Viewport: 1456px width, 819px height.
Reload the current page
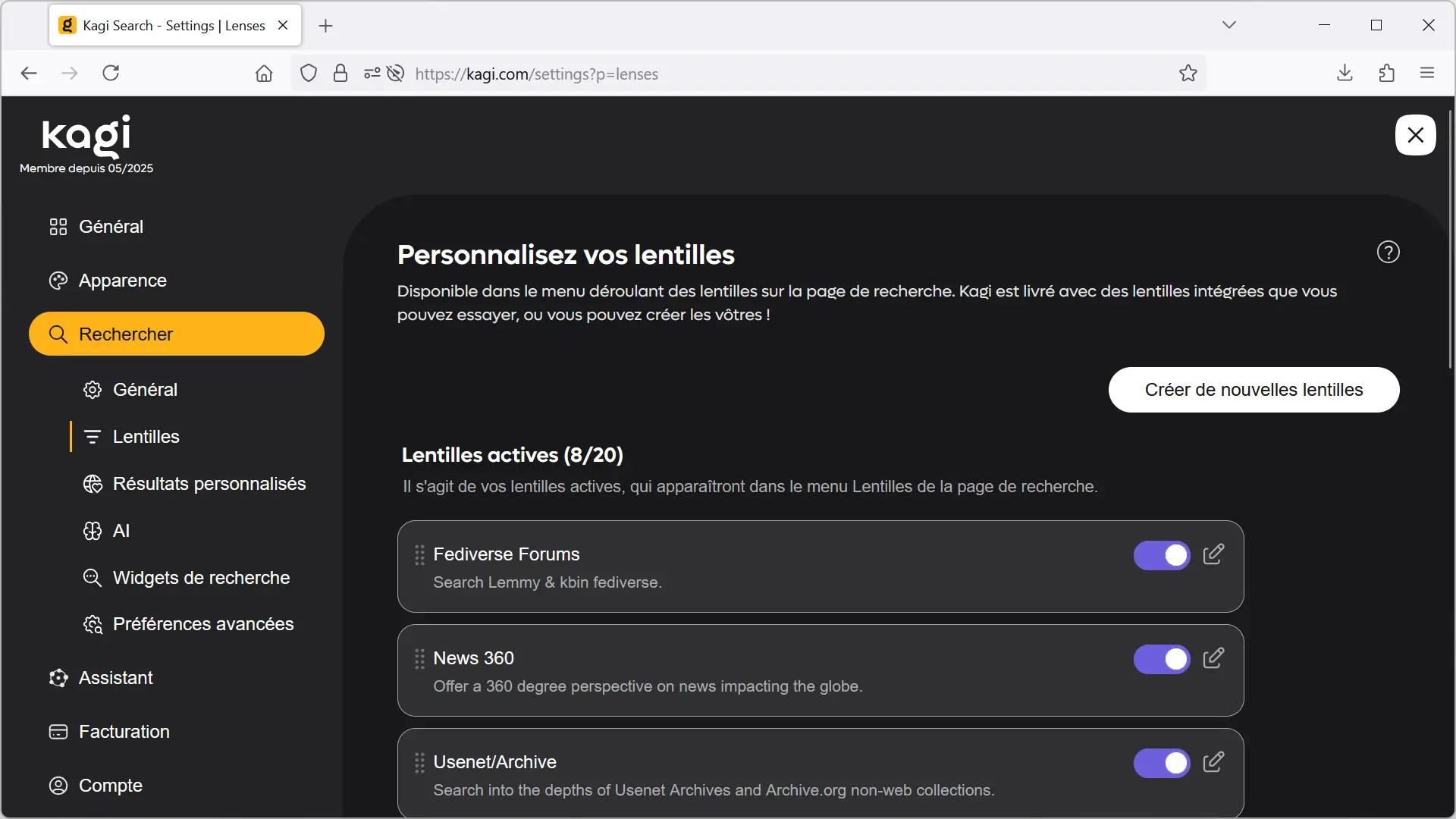click(x=111, y=73)
